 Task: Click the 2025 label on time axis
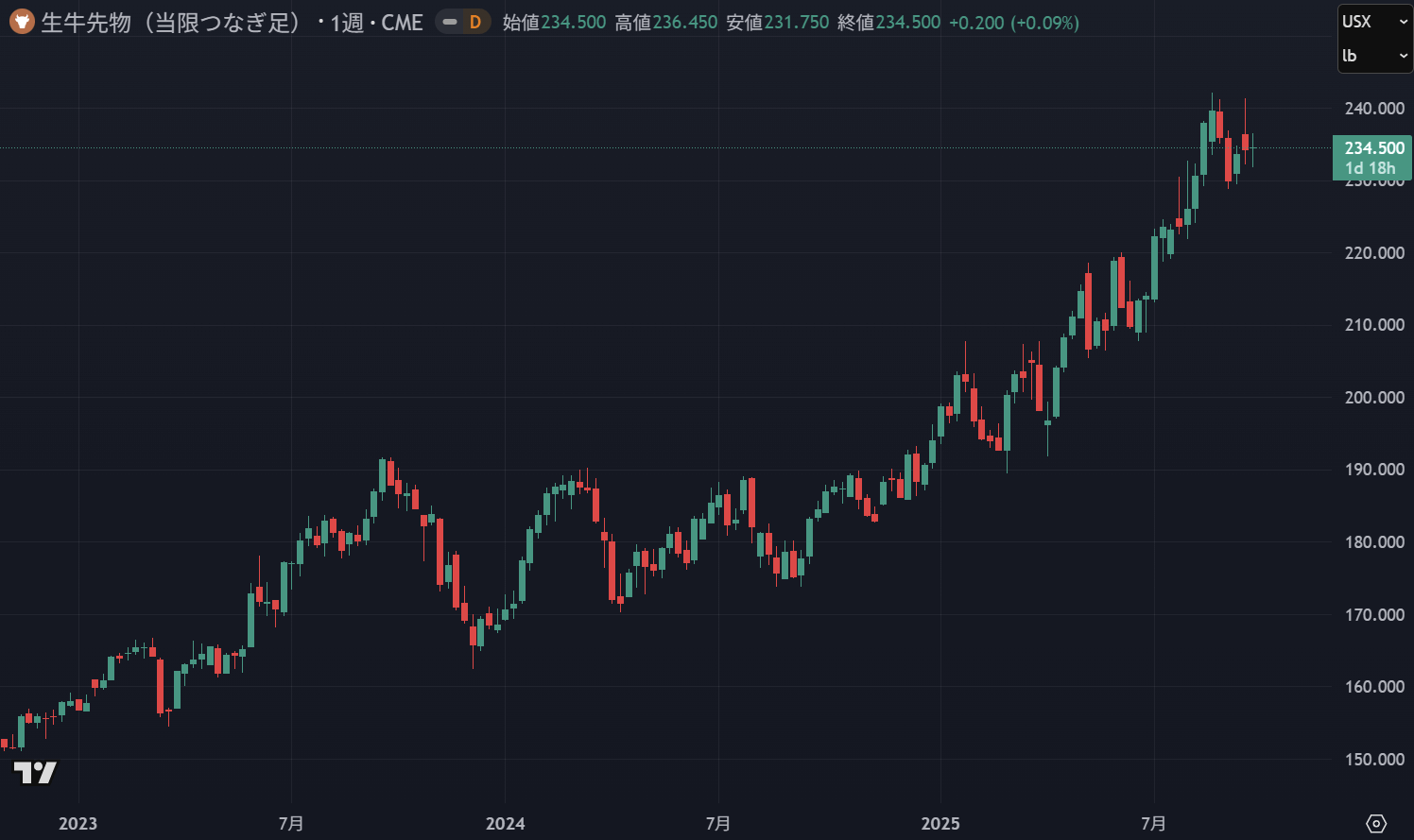click(x=940, y=823)
